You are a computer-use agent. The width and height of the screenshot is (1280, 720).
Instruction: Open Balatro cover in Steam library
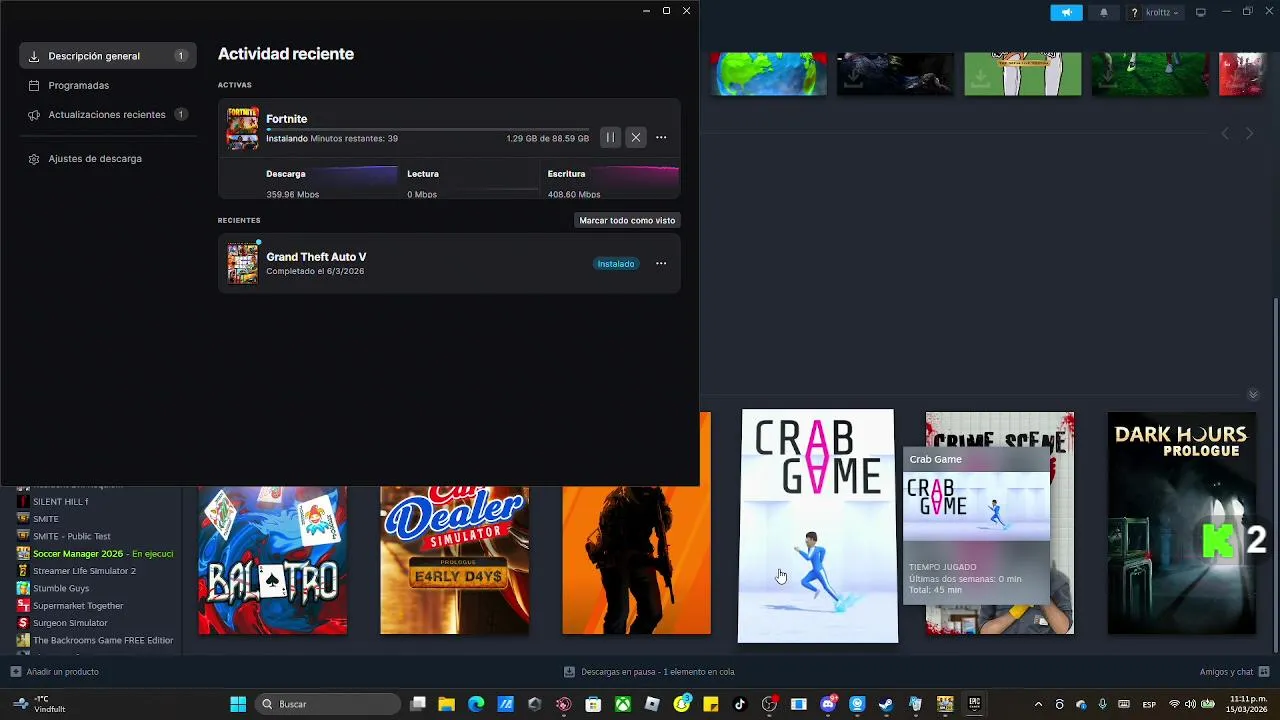pyautogui.click(x=273, y=560)
